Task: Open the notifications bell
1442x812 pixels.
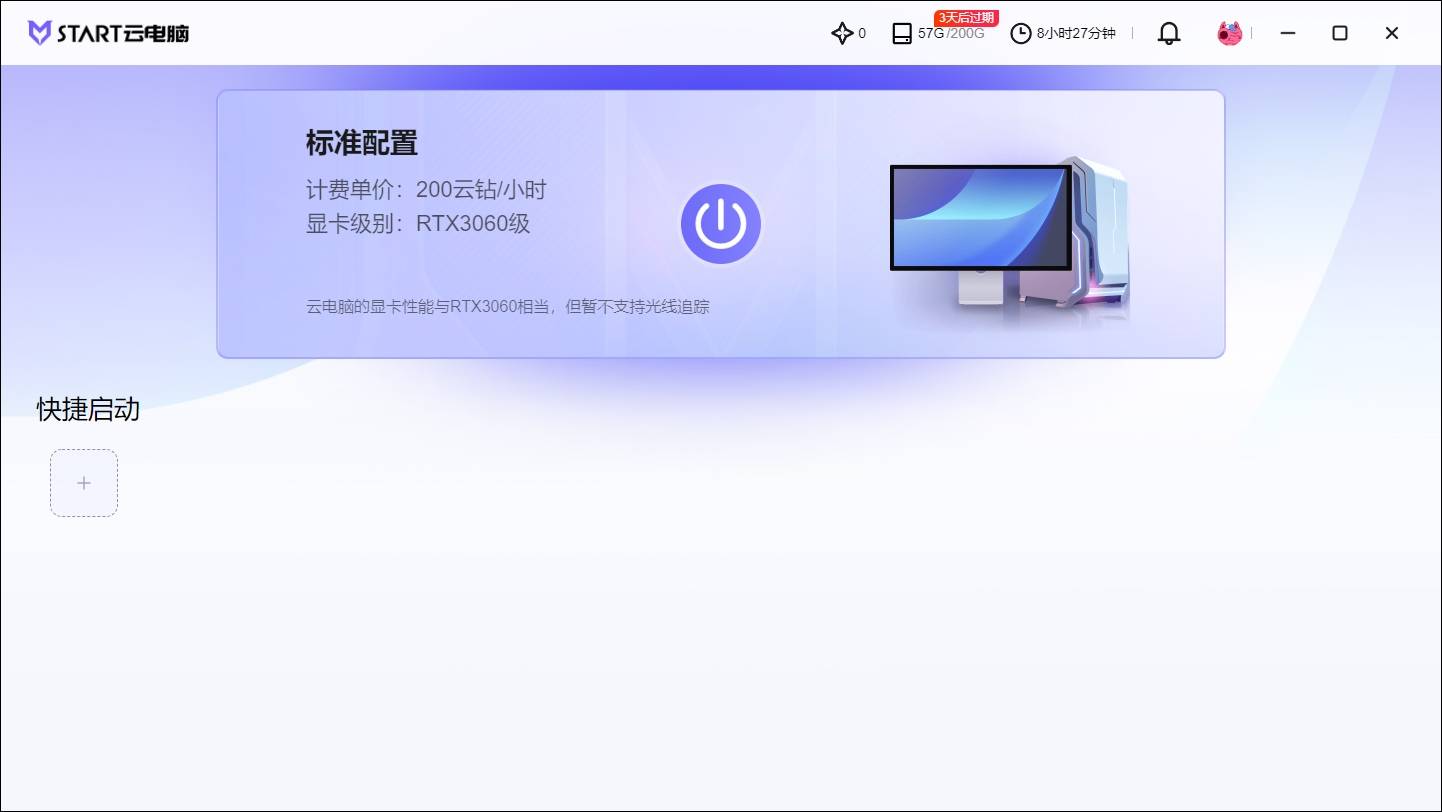Action: [x=1169, y=33]
